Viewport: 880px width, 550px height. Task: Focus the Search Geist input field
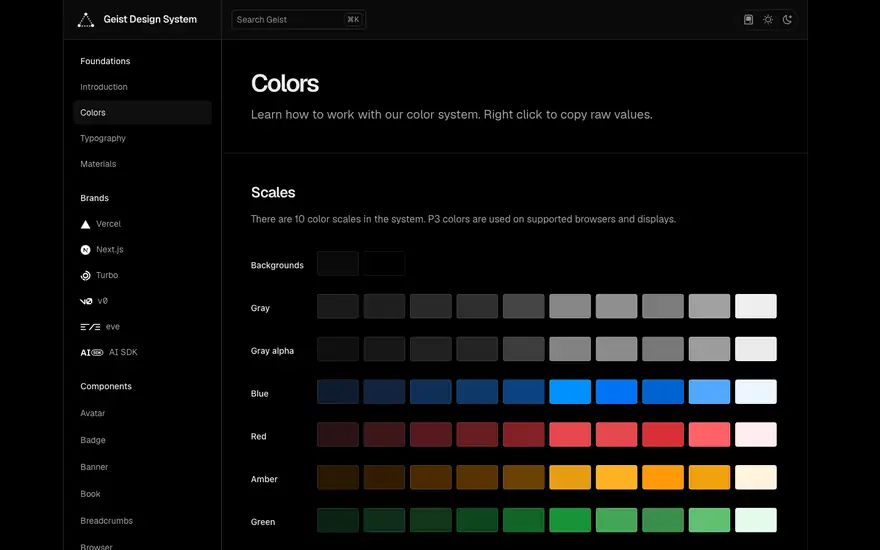(x=299, y=20)
